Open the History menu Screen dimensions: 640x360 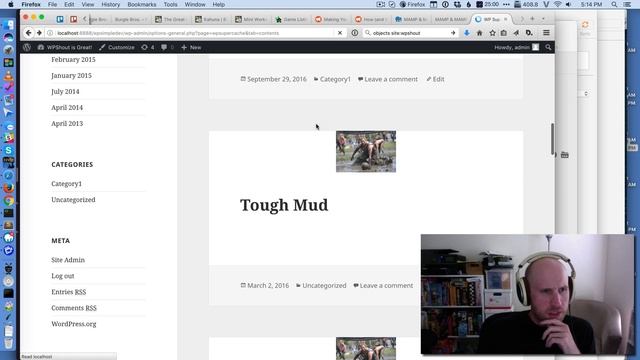110,4
